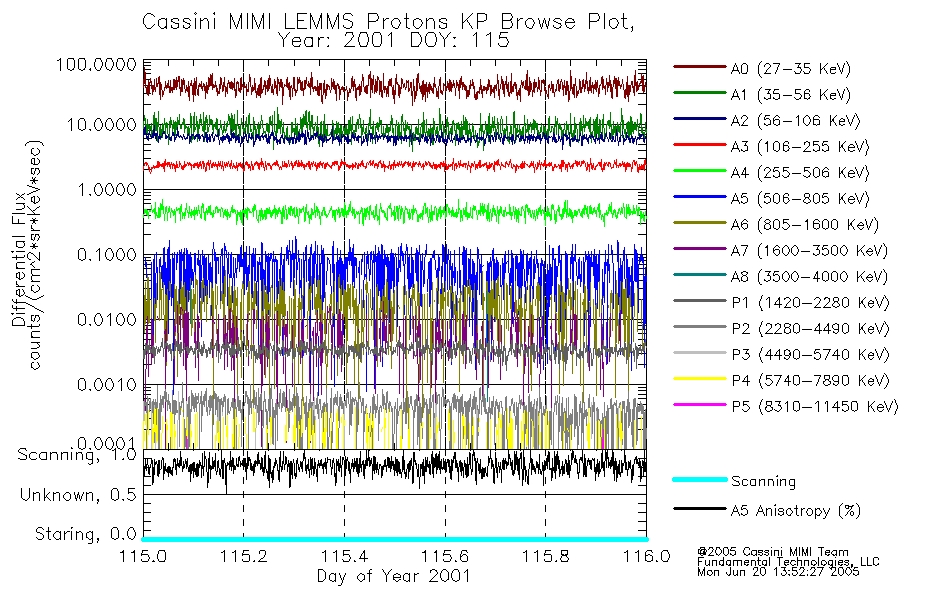Click the A4 (255-506 KeV) legend label
The height and width of the screenshot is (600, 950).
[800, 173]
